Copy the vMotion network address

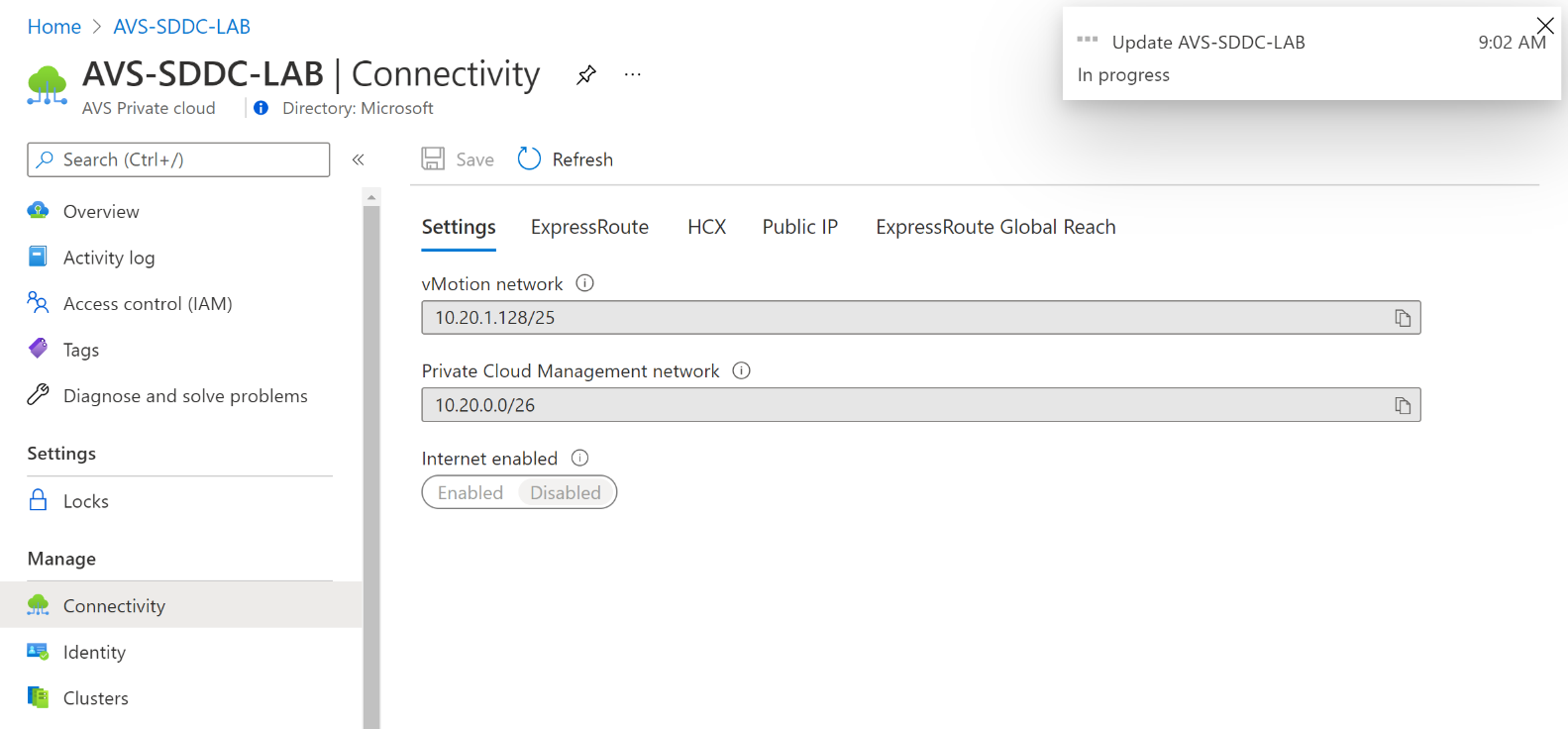(1403, 318)
